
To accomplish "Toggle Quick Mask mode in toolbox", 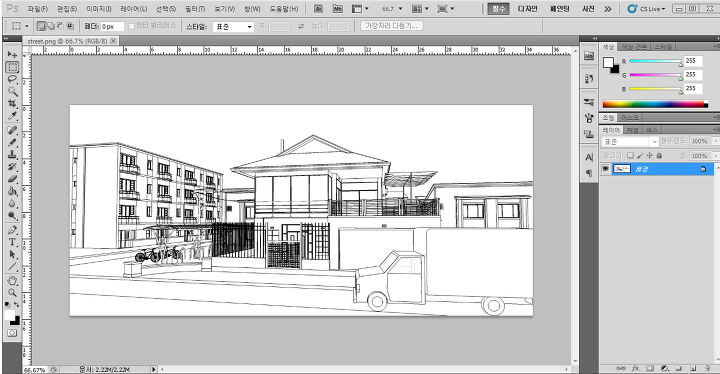I will tap(12, 333).
